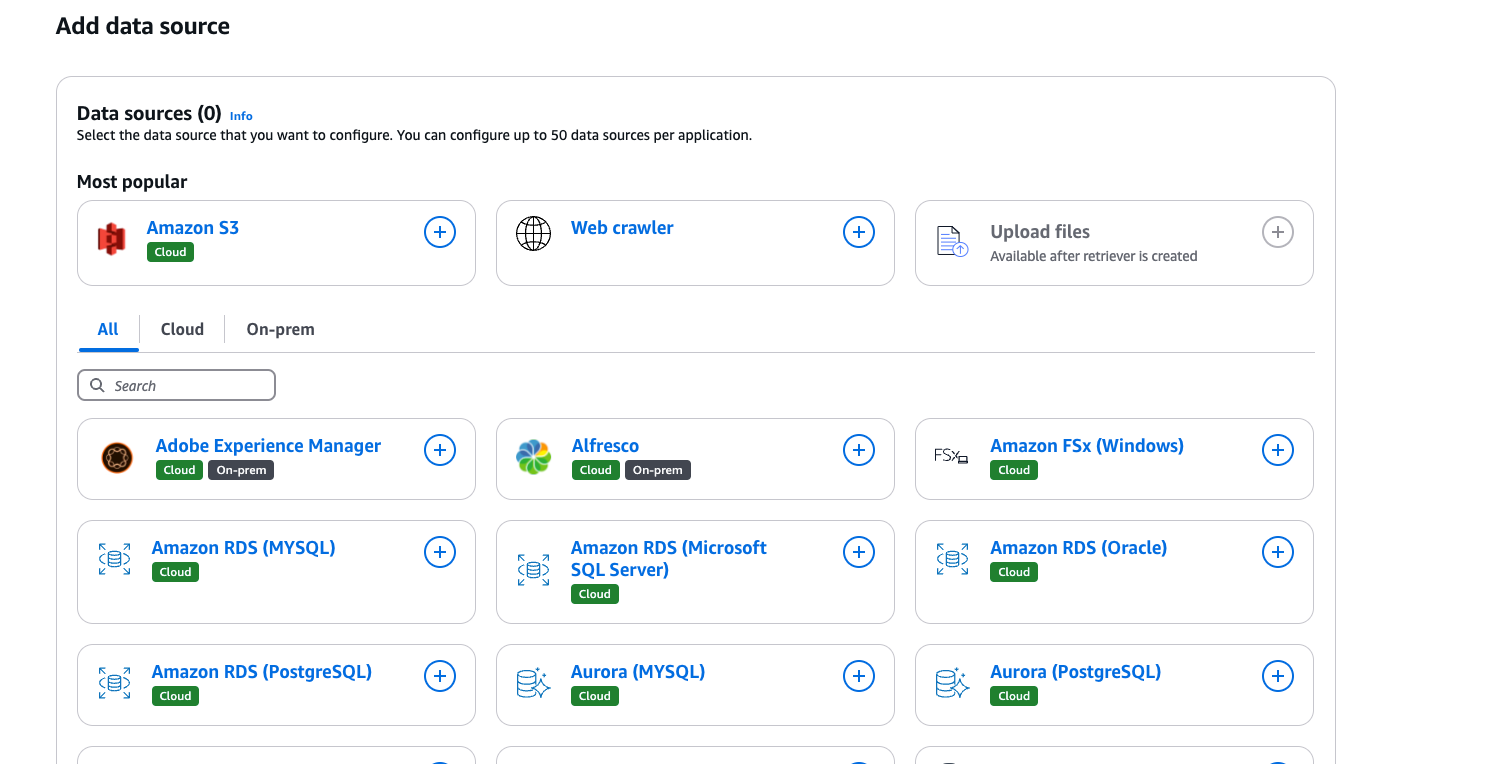Viewport: 1495px width, 764px height.
Task: Open the Aurora (PostgreSQL) title link
Action: point(1076,672)
